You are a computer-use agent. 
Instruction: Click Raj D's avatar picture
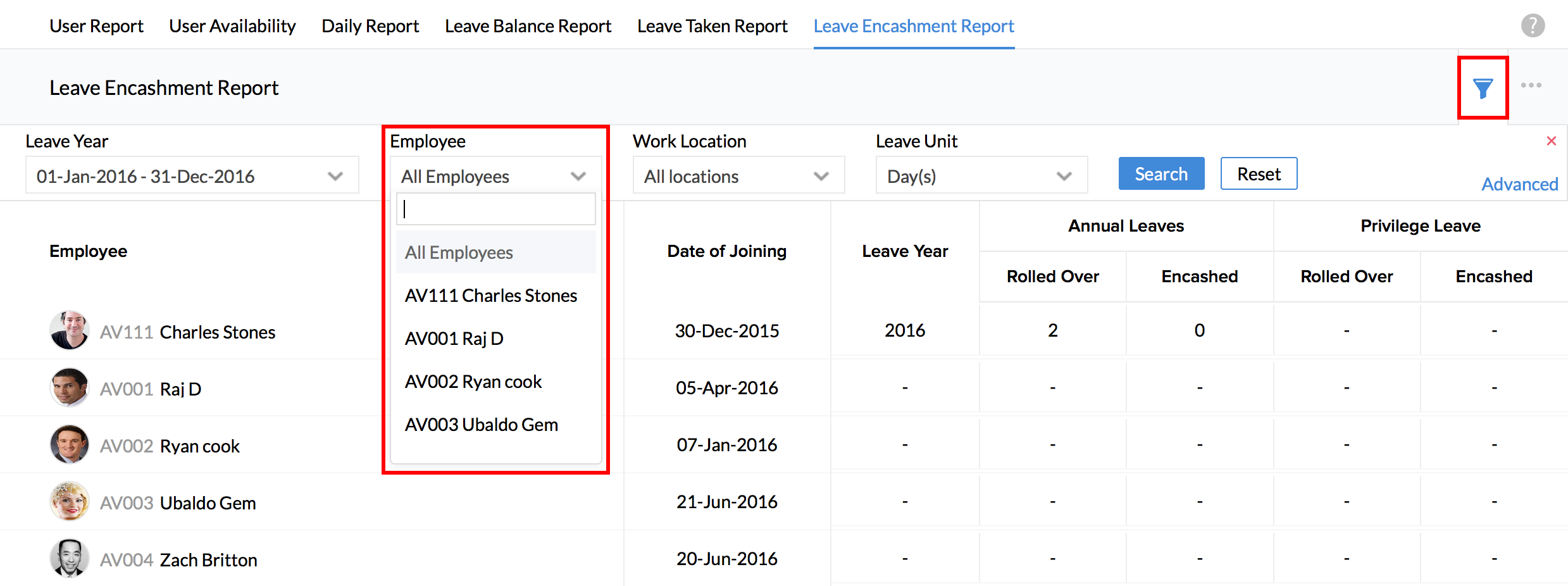point(69,387)
